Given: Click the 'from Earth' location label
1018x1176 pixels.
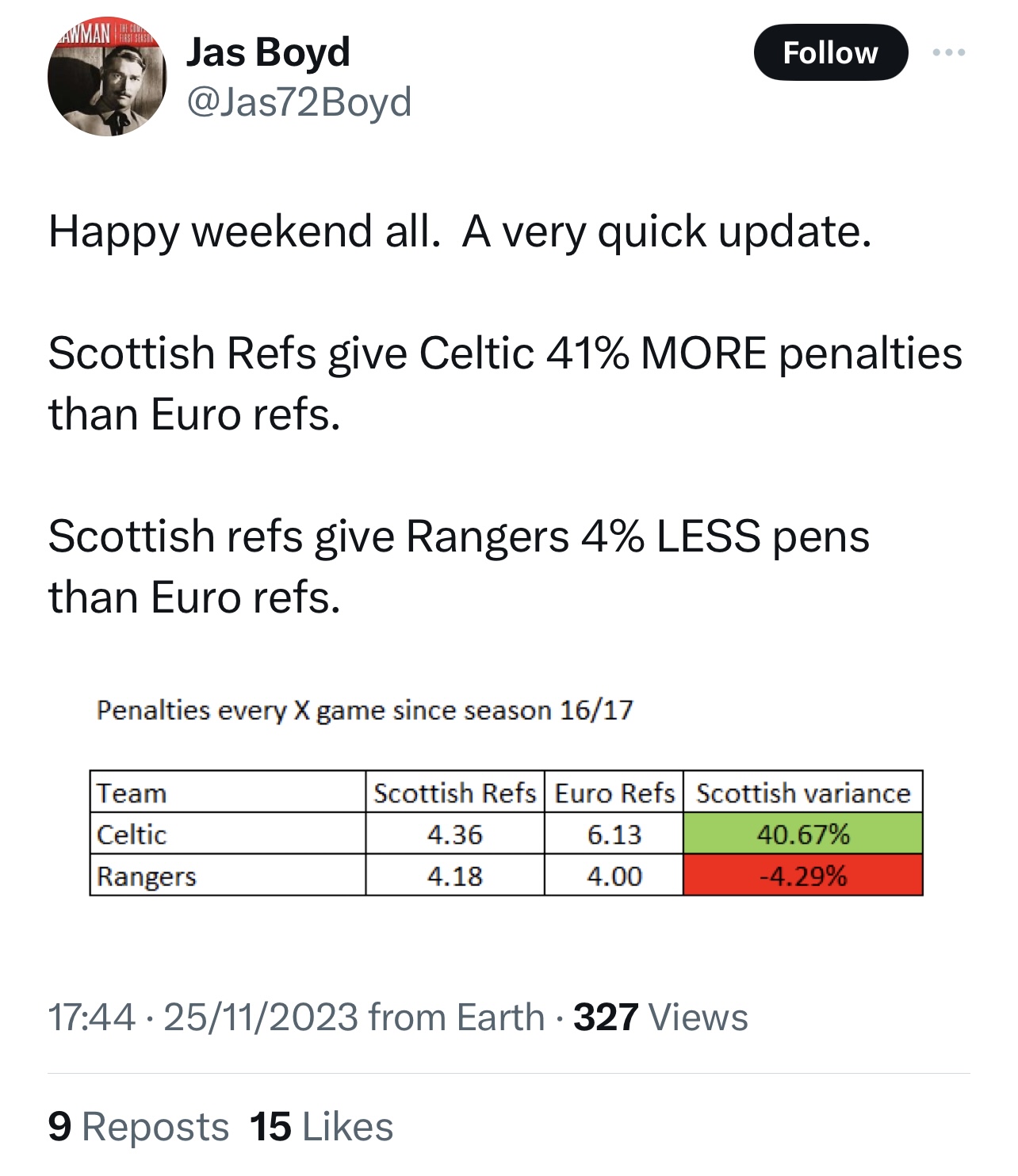Looking at the screenshot, I should tap(457, 1018).
